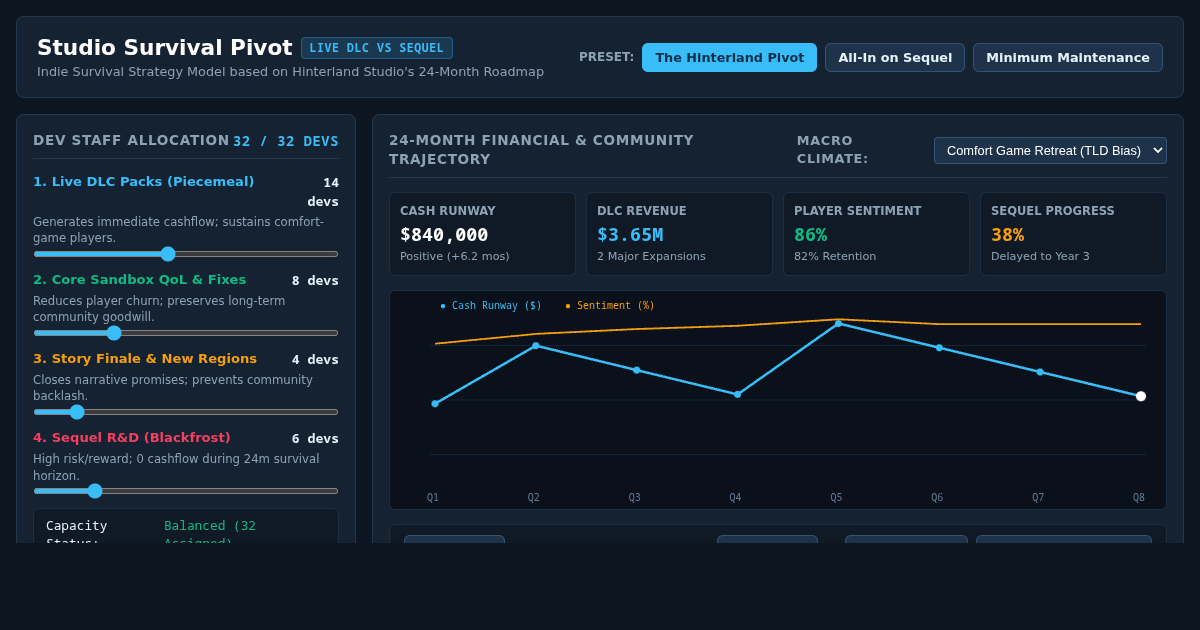The image size is (1200, 630).
Task: Click the Story Finale & New Regions slider
Action: click(186, 412)
